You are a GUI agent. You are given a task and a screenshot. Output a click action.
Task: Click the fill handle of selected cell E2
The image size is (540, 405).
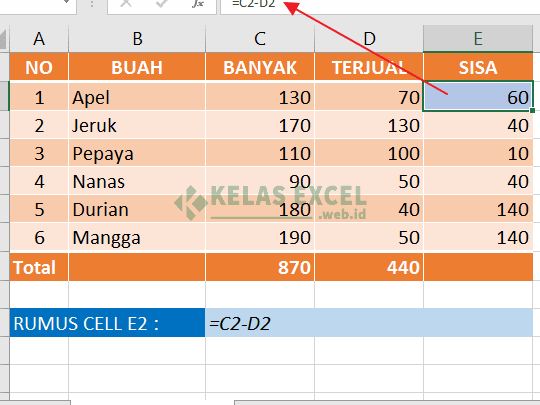(532, 111)
